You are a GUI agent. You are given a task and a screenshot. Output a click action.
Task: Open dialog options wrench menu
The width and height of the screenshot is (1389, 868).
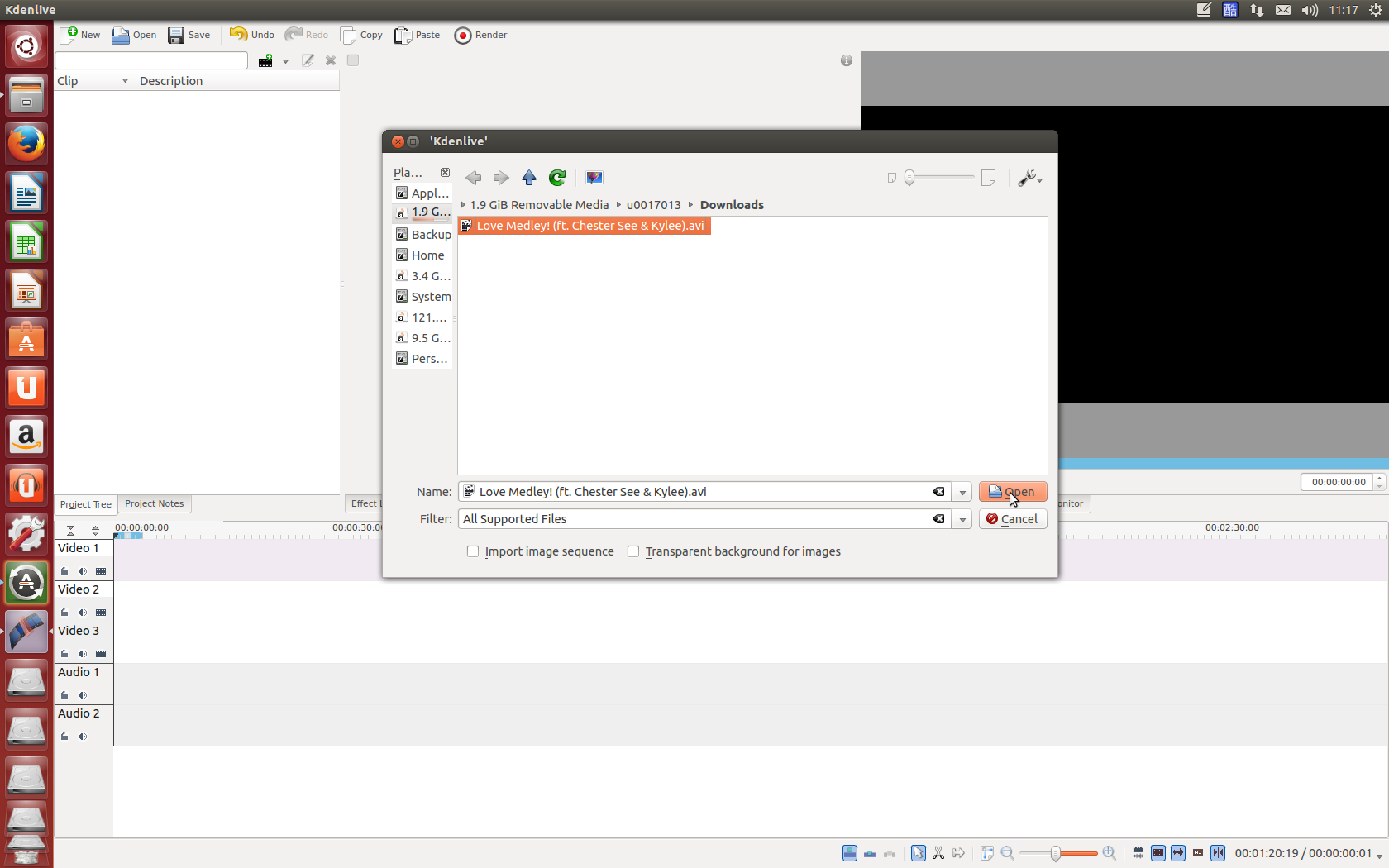click(1030, 178)
